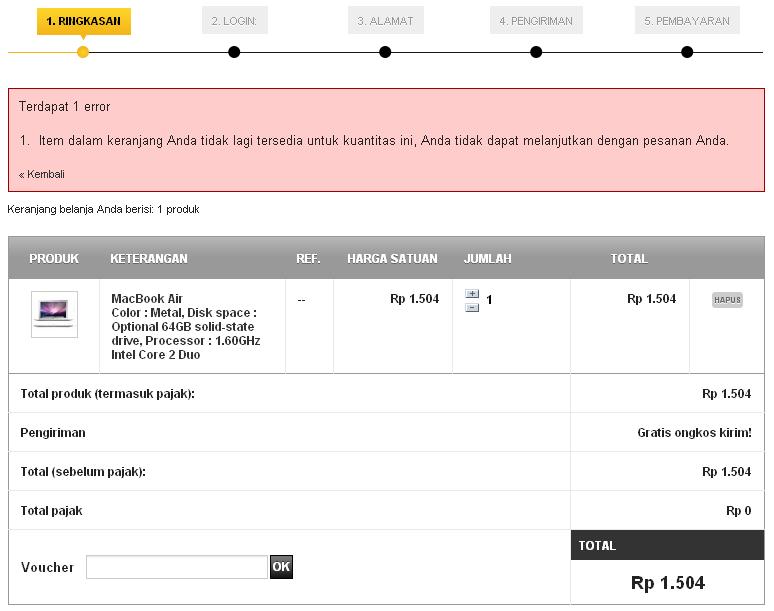Click the 'Gratis ongkos kirim!' text
Image resolution: width=774 pixels, height=611 pixels.
tap(695, 433)
